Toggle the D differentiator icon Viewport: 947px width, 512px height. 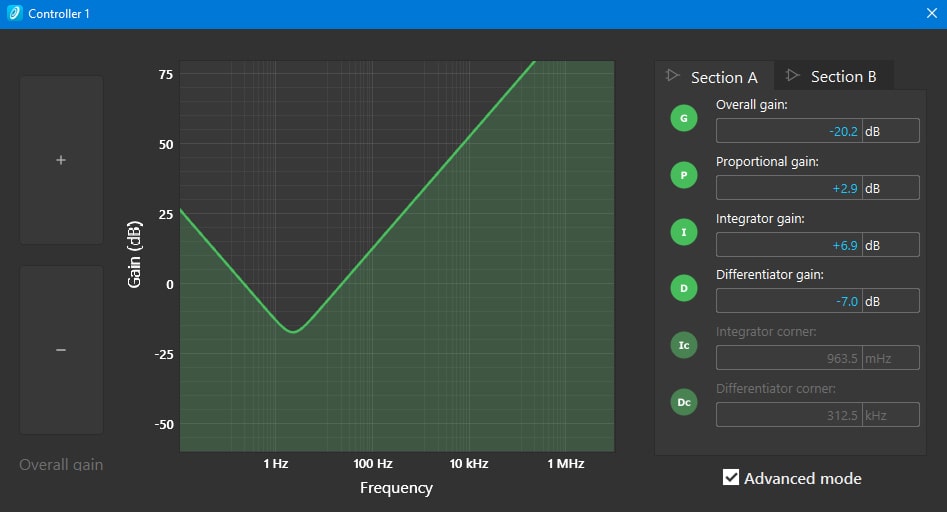point(683,288)
